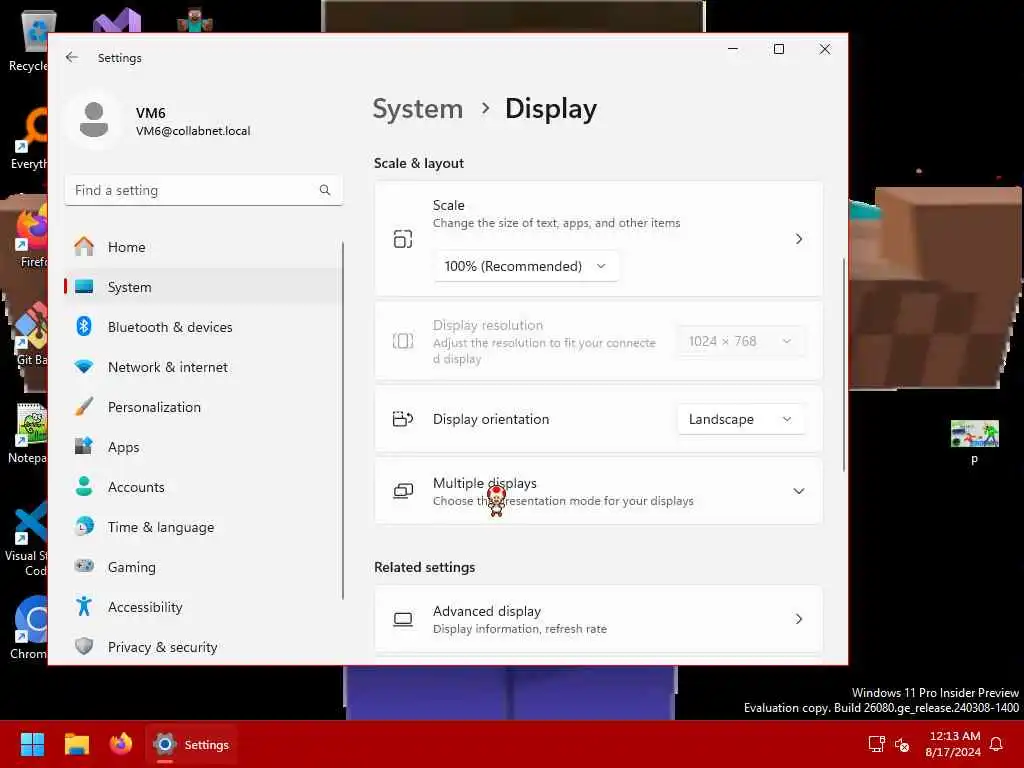Click the network tray icon
The height and width of the screenshot is (768, 1024).
point(876,744)
